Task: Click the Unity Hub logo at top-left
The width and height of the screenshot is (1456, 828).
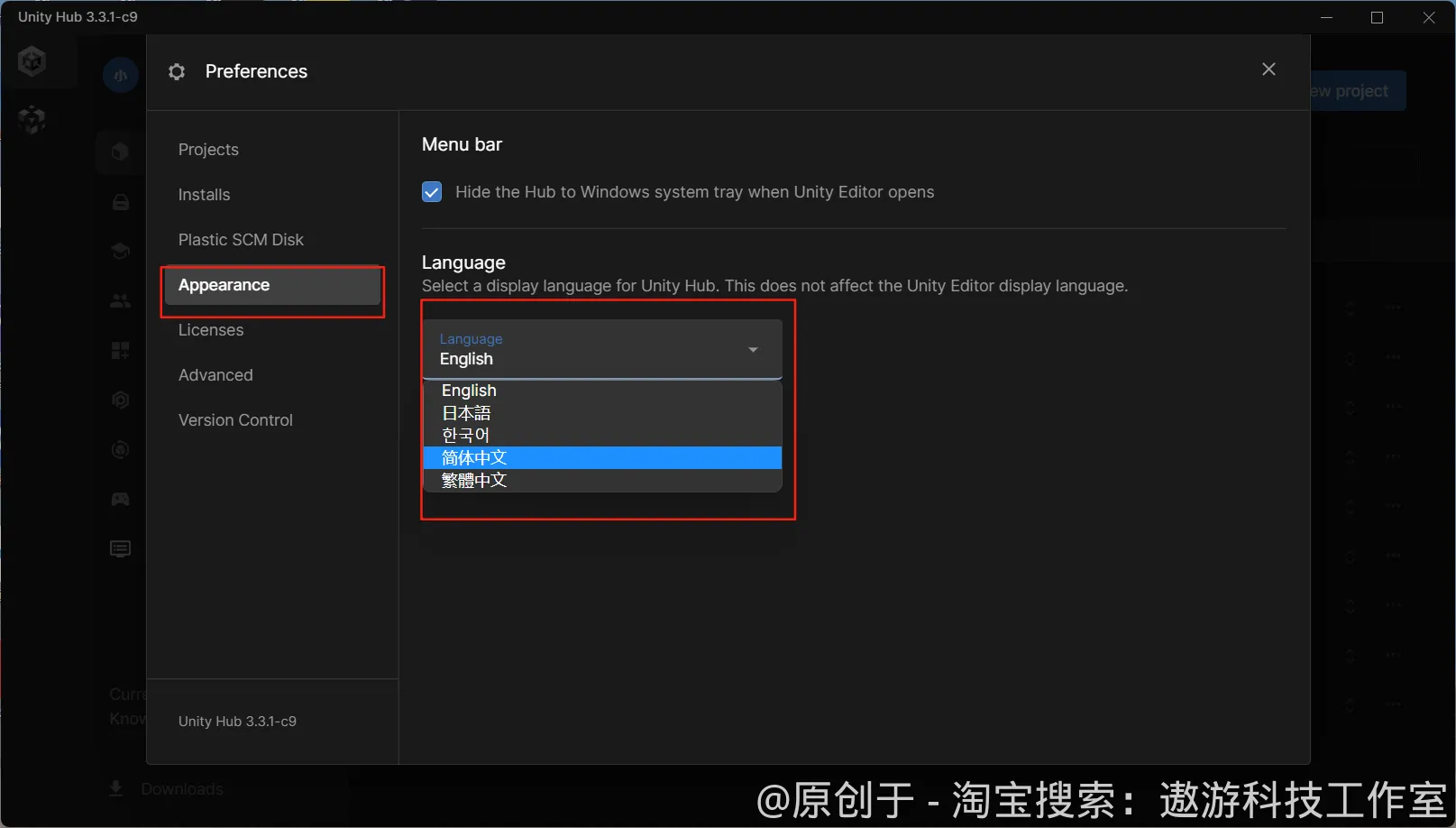Action: (x=32, y=61)
